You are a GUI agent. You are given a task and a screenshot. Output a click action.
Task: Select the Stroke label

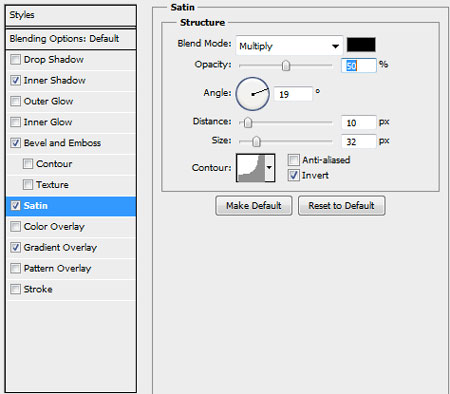pyautogui.click(x=38, y=289)
